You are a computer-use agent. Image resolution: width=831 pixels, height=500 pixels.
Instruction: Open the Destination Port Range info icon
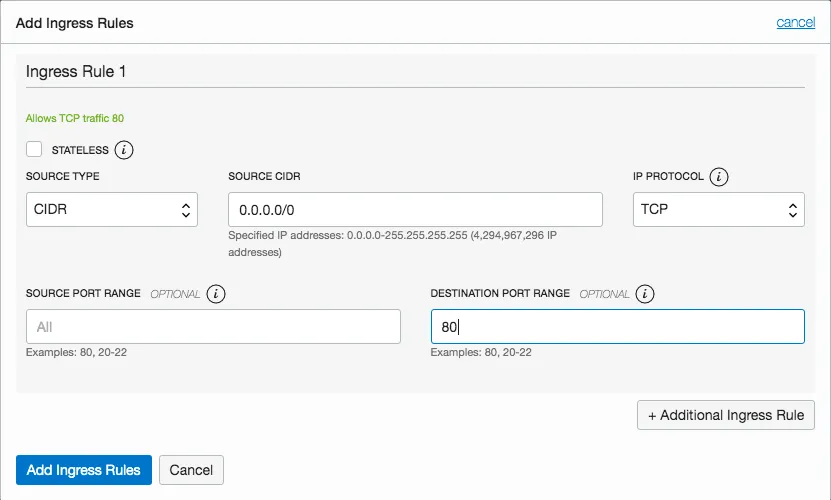click(x=645, y=294)
